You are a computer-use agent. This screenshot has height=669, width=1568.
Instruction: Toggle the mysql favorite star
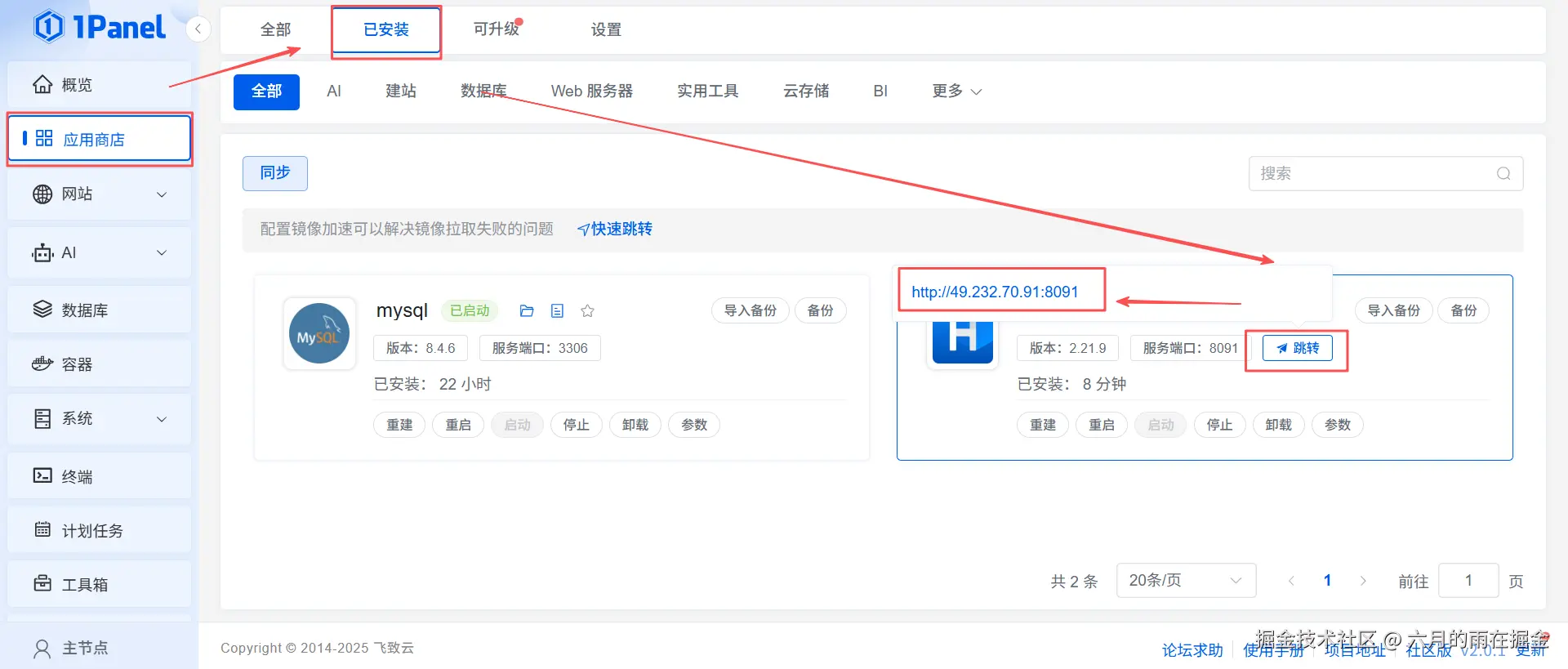[x=587, y=310]
